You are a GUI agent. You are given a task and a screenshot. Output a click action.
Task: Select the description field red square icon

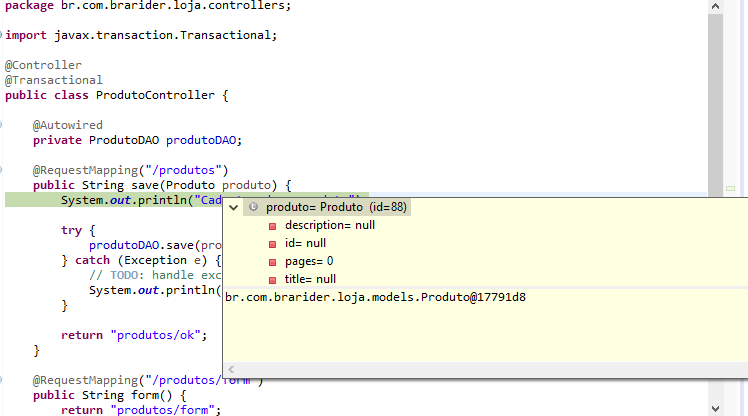[x=272, y=226]
